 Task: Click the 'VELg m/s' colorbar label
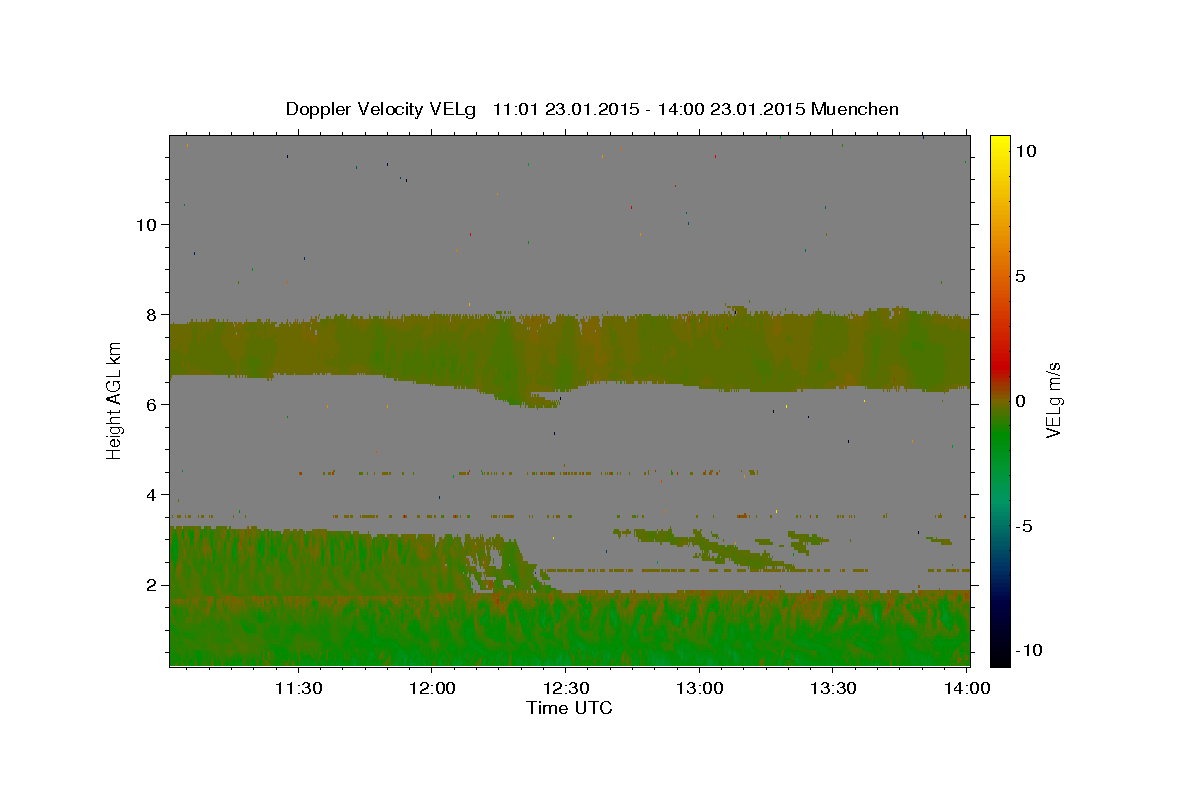click(x=1053, y=400)
